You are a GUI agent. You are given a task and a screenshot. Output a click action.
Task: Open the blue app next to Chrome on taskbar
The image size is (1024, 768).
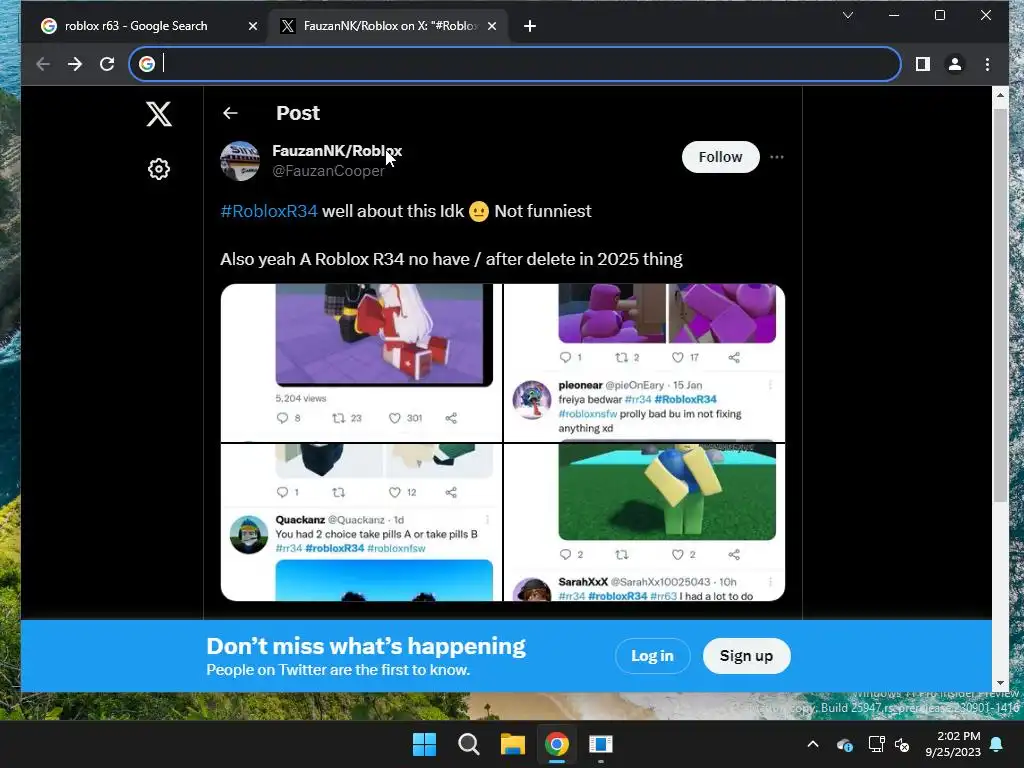[600, 744]
